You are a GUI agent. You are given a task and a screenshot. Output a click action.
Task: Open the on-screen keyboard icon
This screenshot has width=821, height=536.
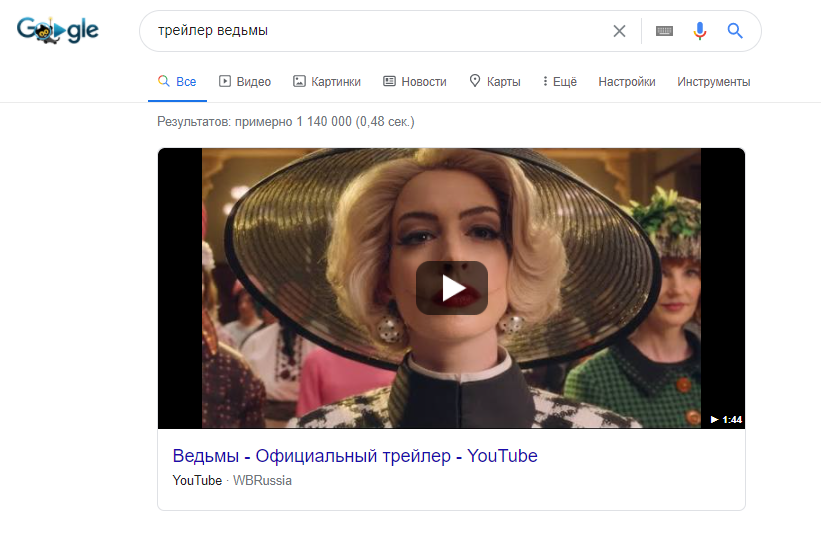pos(664,31)
